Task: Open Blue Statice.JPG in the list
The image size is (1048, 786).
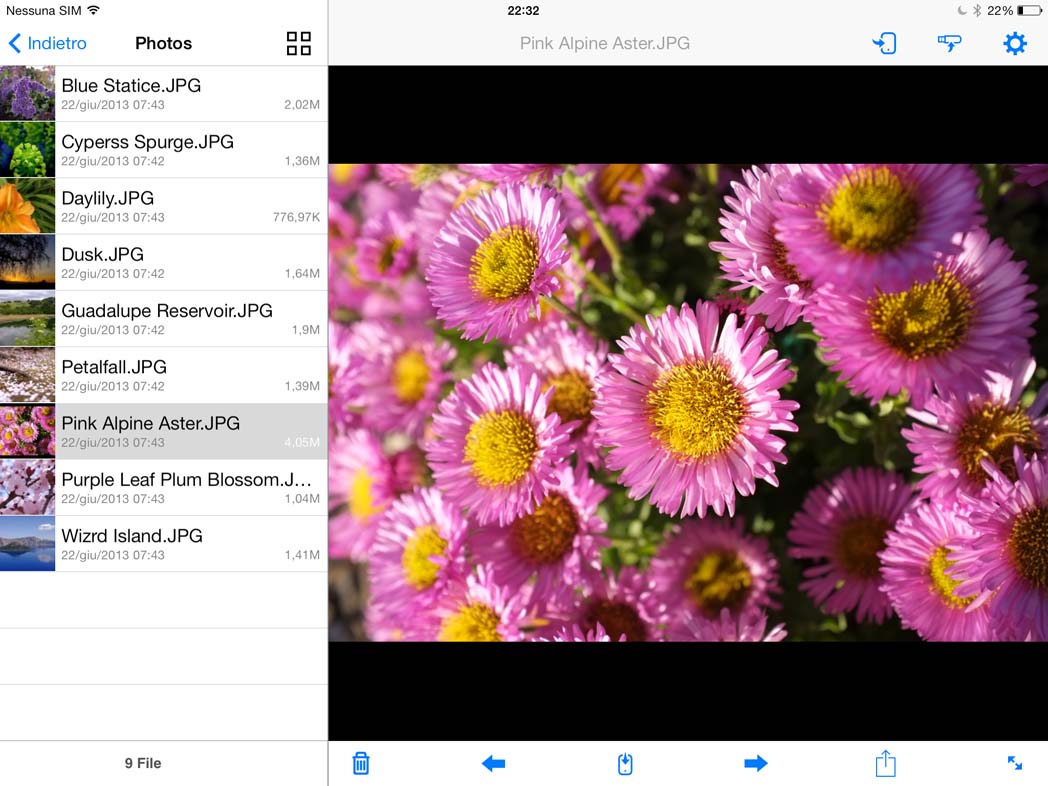Action: coord(164,94)
